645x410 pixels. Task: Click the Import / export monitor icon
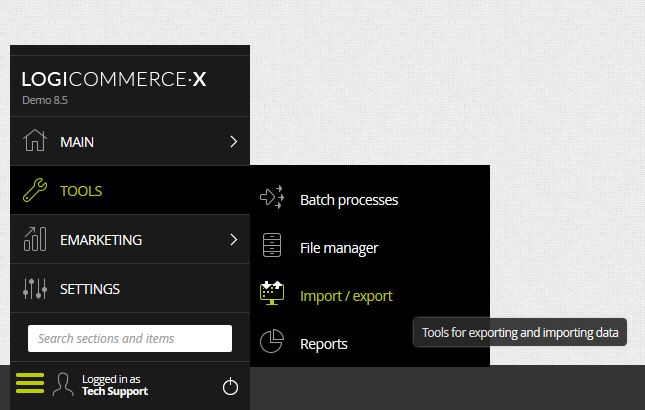click(272, 293)
